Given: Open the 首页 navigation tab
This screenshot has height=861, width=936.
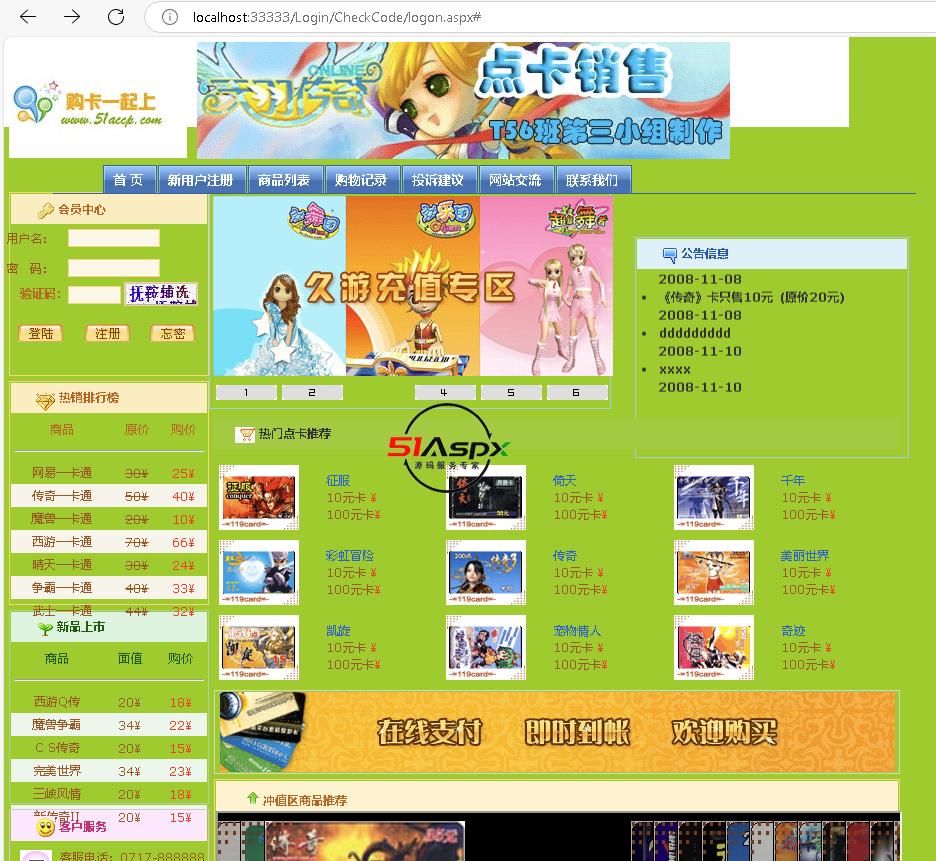Looking at the screenshot, I should coord(129,180).
